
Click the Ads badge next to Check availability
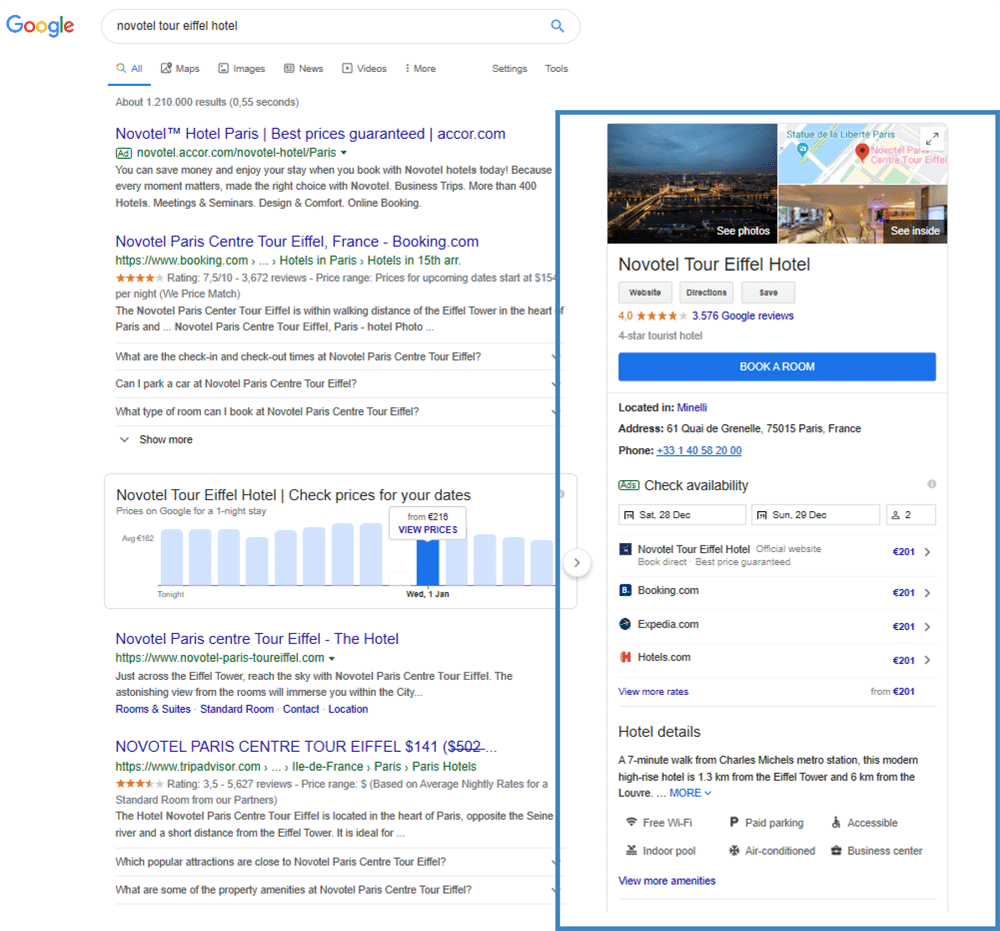click(628, 485)
